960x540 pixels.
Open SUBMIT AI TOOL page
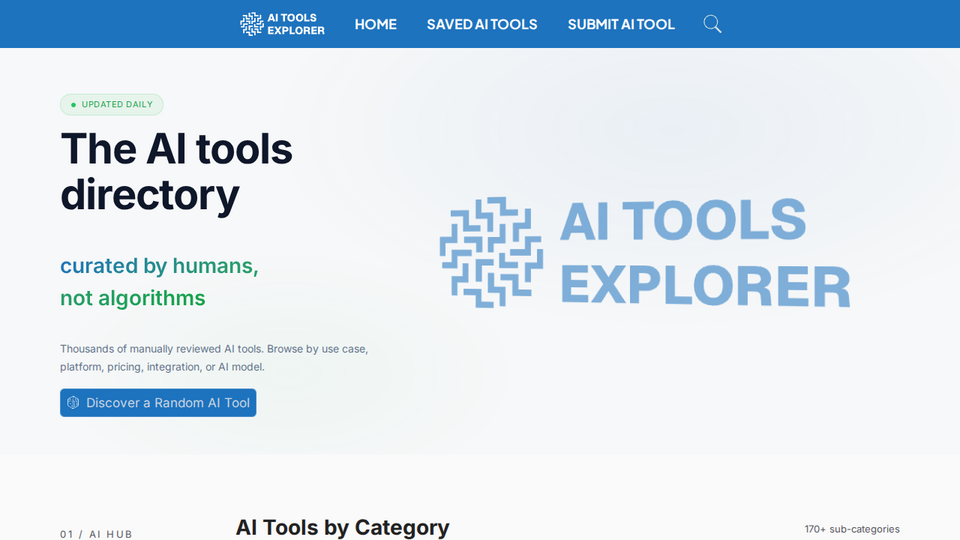[x=621, y=24]
